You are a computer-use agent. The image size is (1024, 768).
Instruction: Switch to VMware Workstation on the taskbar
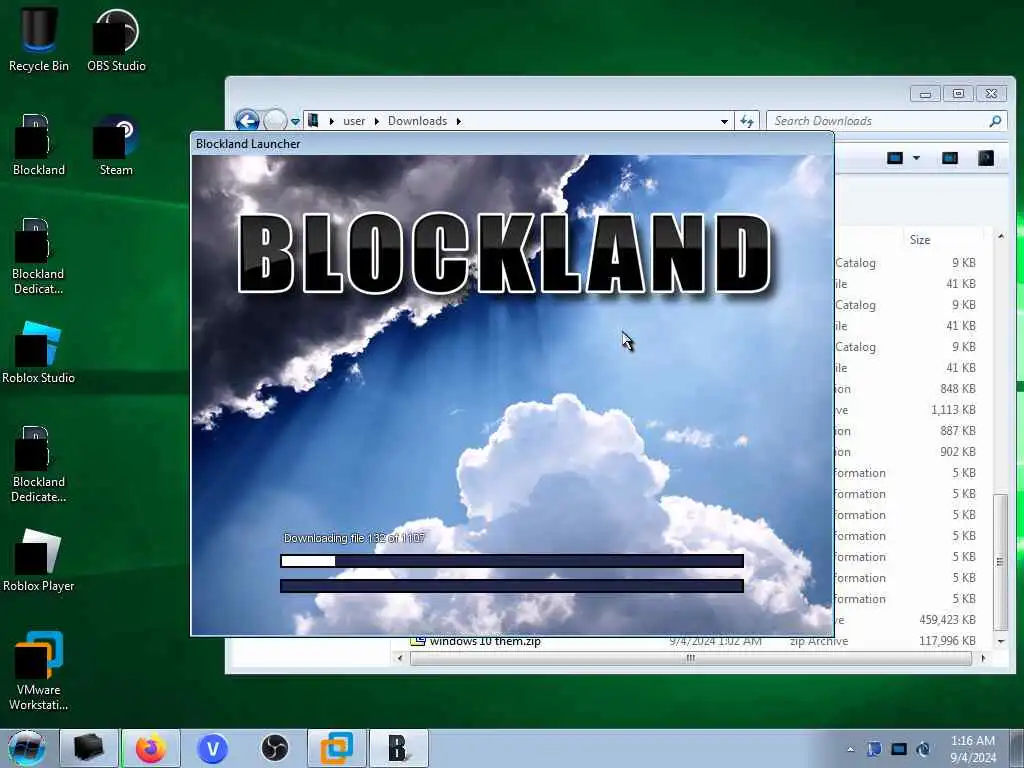(x=337, y=748)
